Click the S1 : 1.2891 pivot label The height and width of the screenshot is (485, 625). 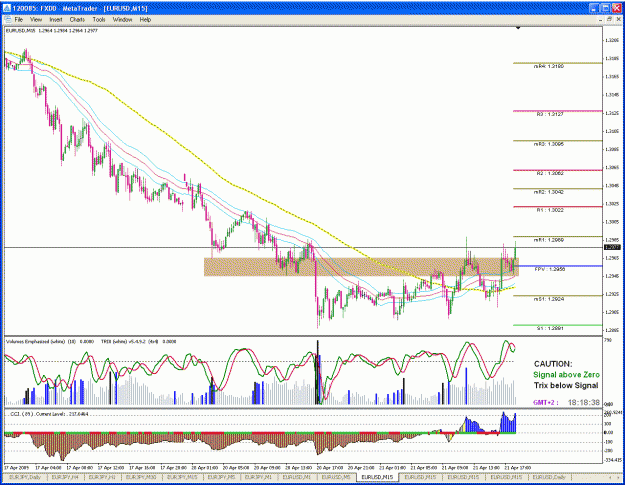[x=550, y=329]
